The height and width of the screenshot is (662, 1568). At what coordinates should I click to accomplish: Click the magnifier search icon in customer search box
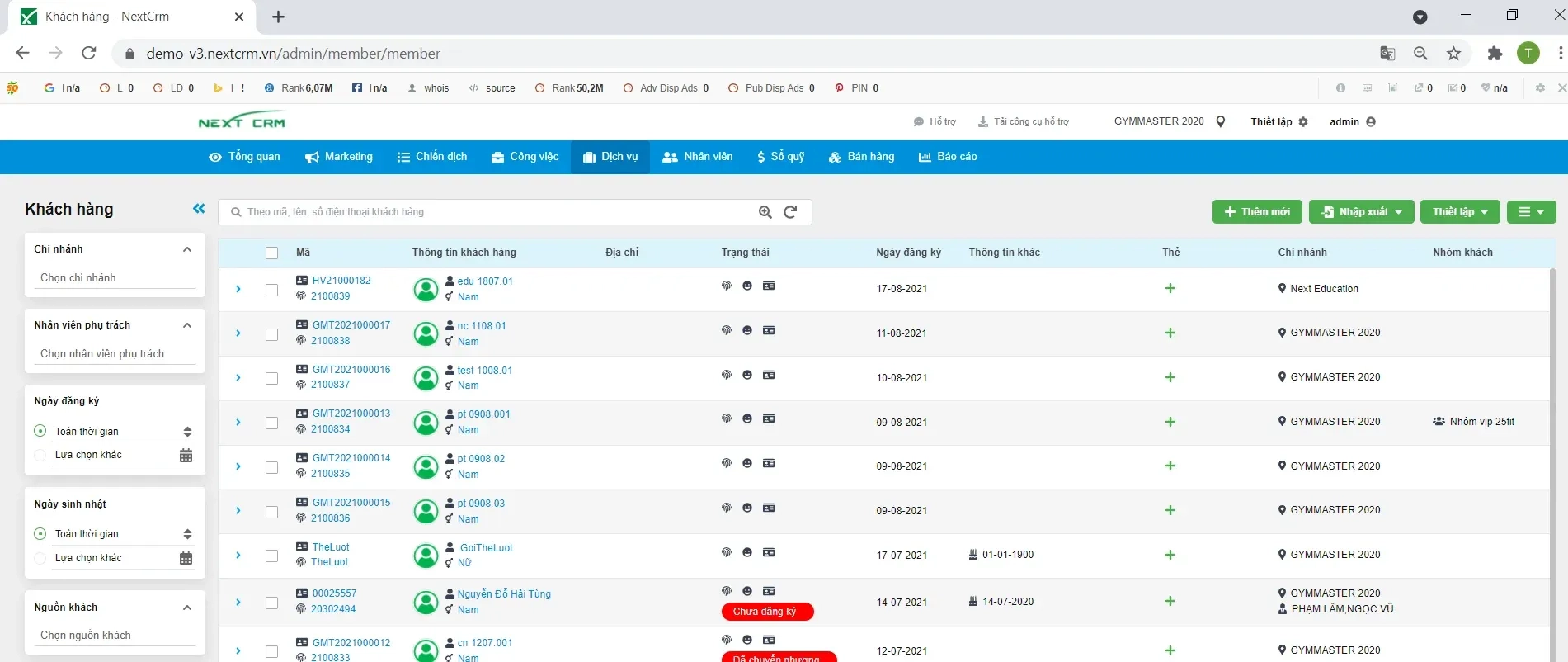[x=765, y=212]
